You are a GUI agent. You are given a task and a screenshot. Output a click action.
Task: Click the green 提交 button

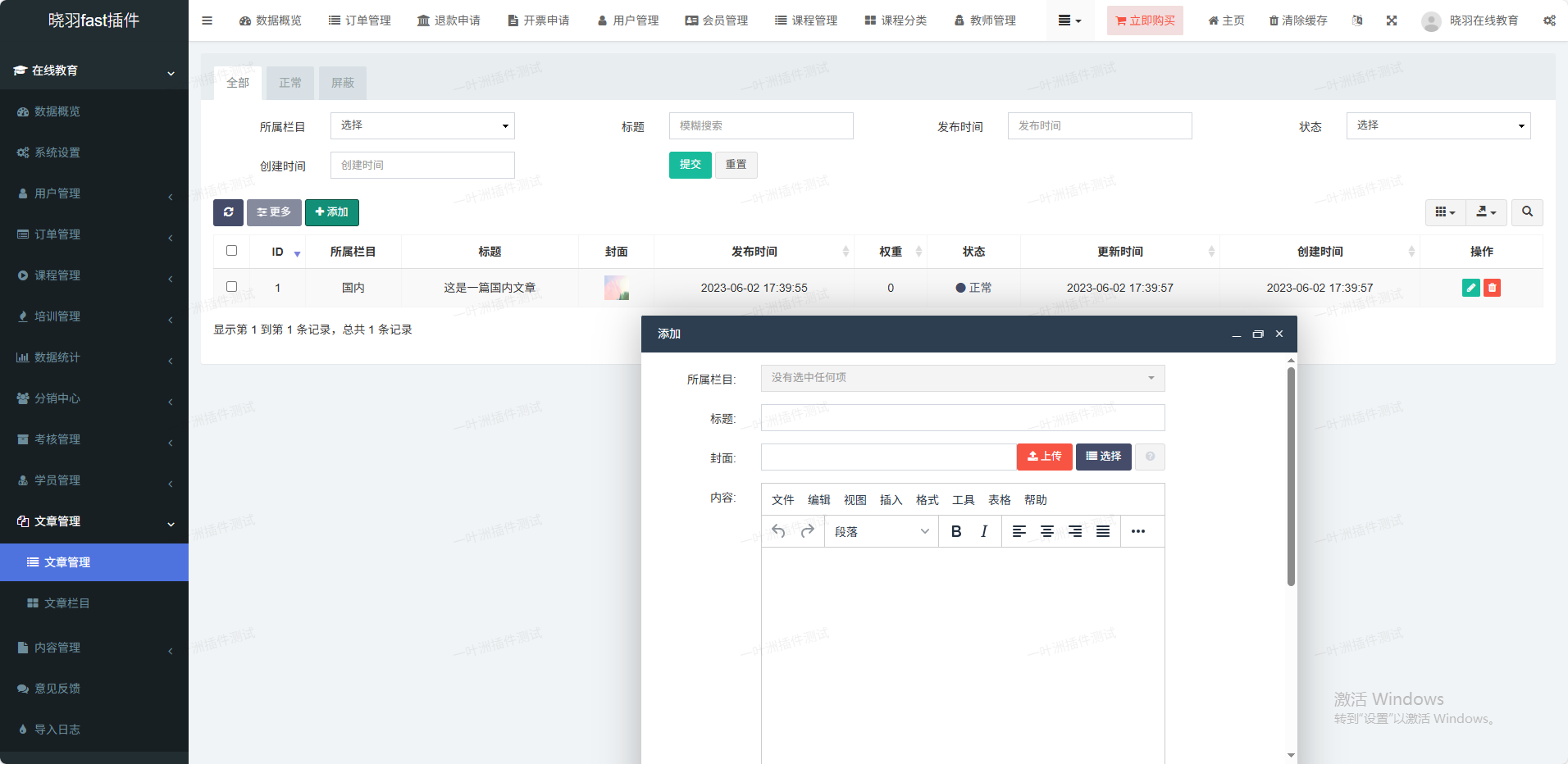click(690, 165)
